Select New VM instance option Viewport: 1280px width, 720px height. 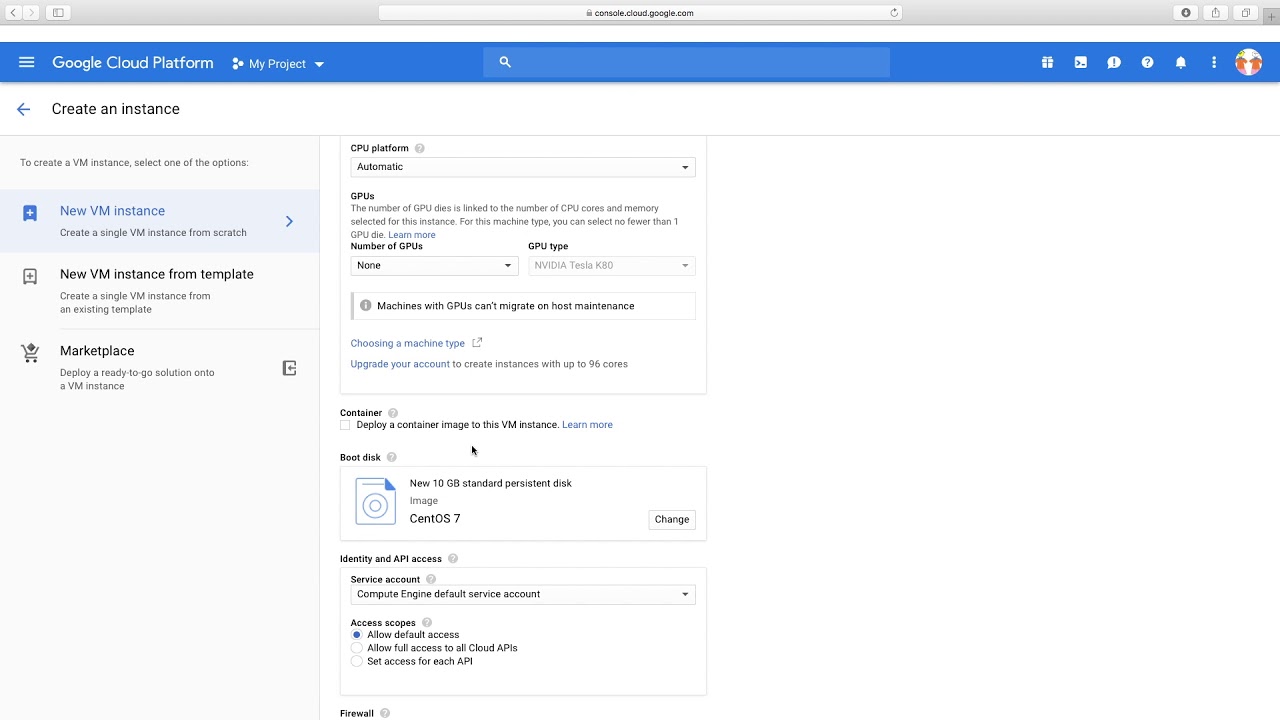tap(160, 221)
